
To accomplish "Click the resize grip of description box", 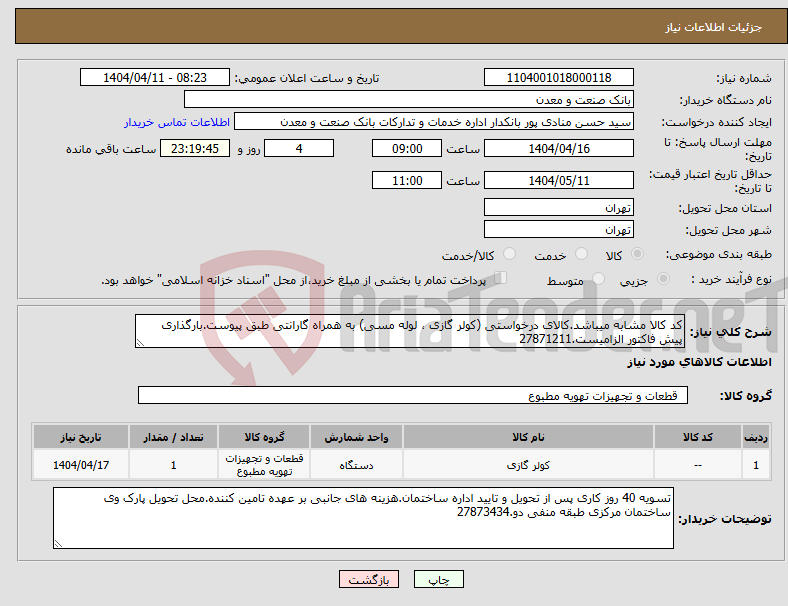I will [x=140, y=343].
